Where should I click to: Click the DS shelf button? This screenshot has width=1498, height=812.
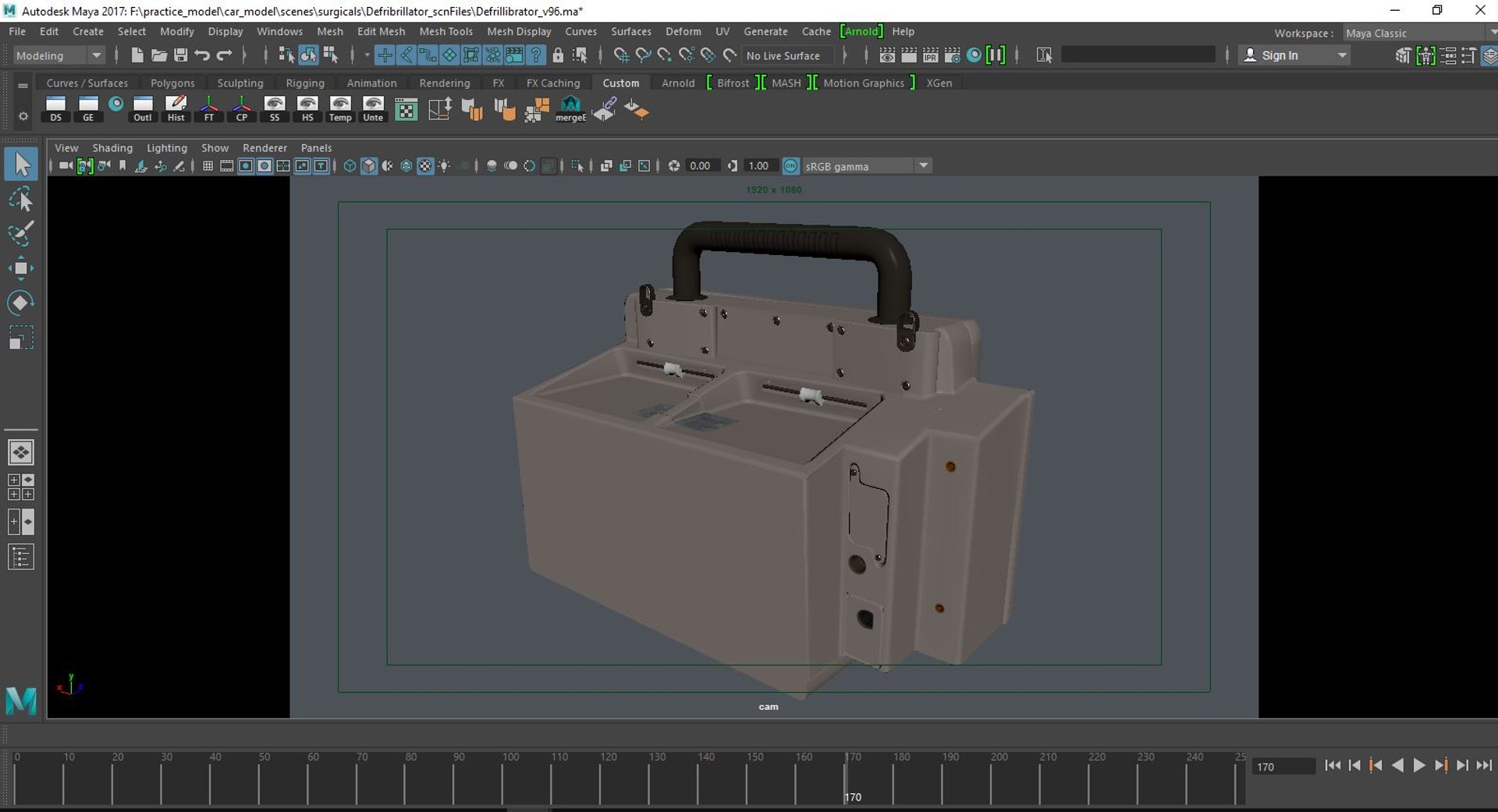pyautogui.click(x=55, y=109)
